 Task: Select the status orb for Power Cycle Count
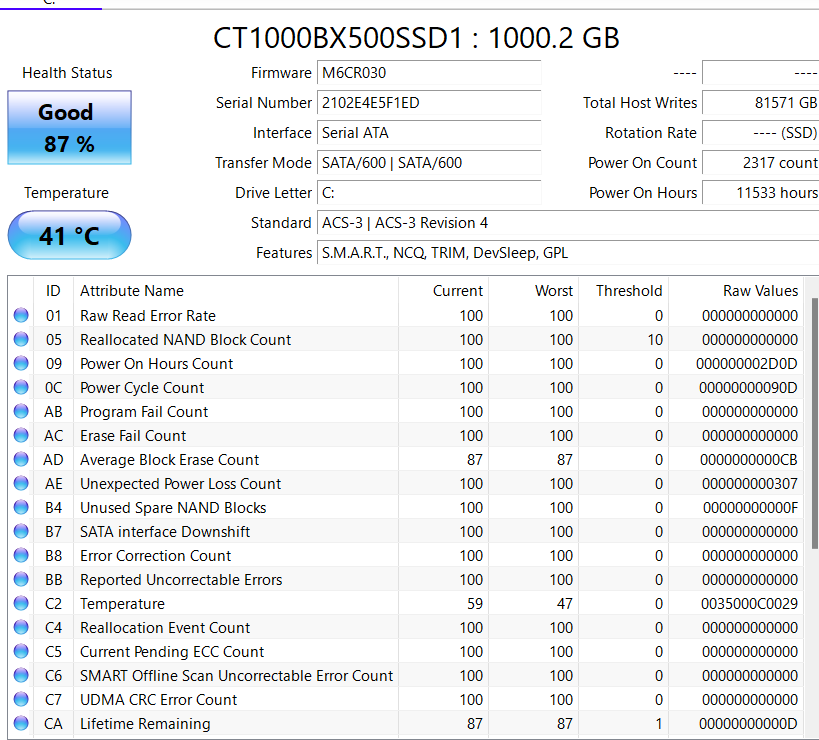point(21,388)
